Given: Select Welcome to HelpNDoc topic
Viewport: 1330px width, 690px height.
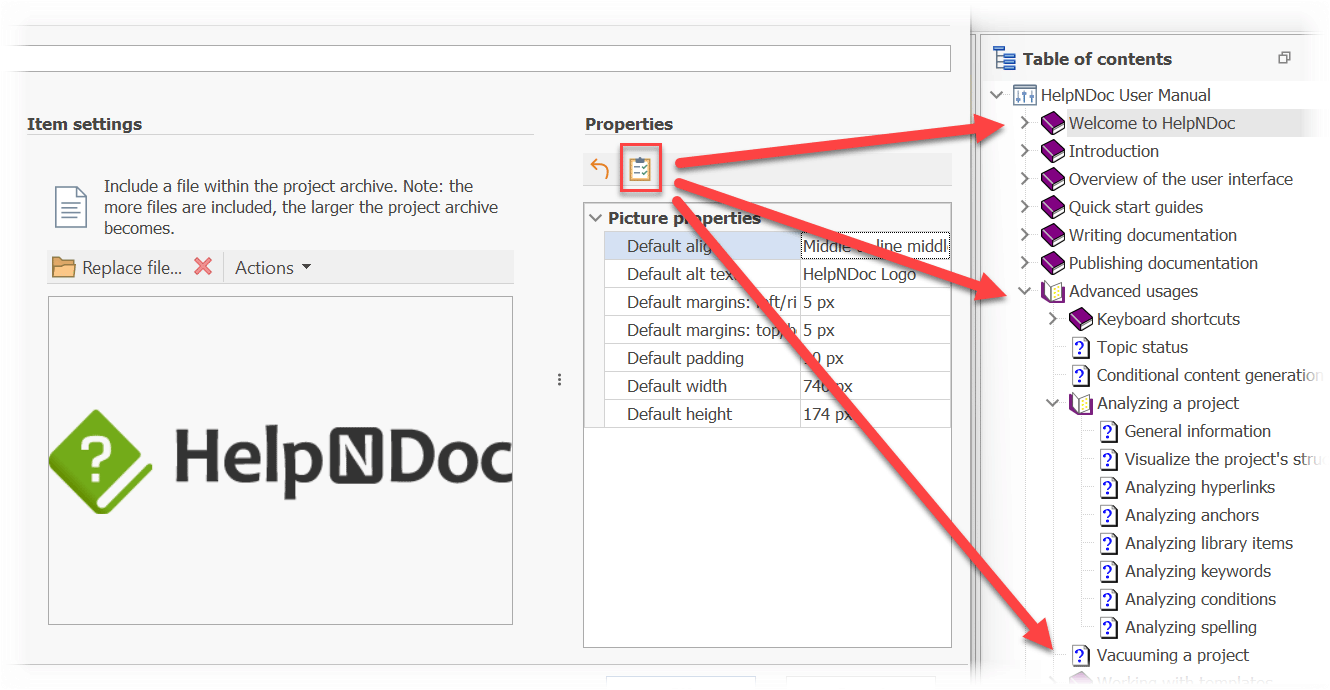Looking at the screenshot, I should pyautogui.click(x=1152, y=123).
